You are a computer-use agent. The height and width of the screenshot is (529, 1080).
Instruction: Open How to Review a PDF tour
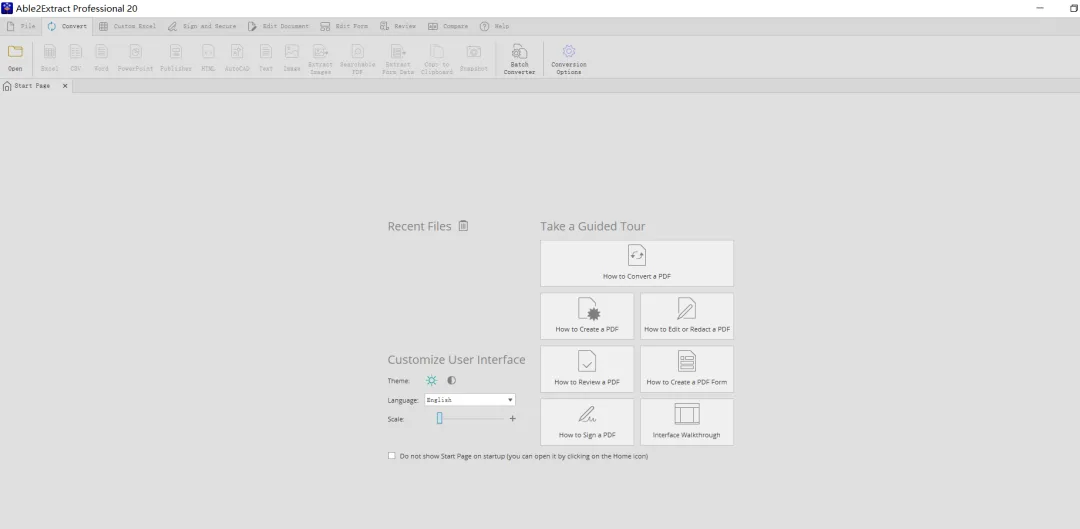tap(587, 369)
